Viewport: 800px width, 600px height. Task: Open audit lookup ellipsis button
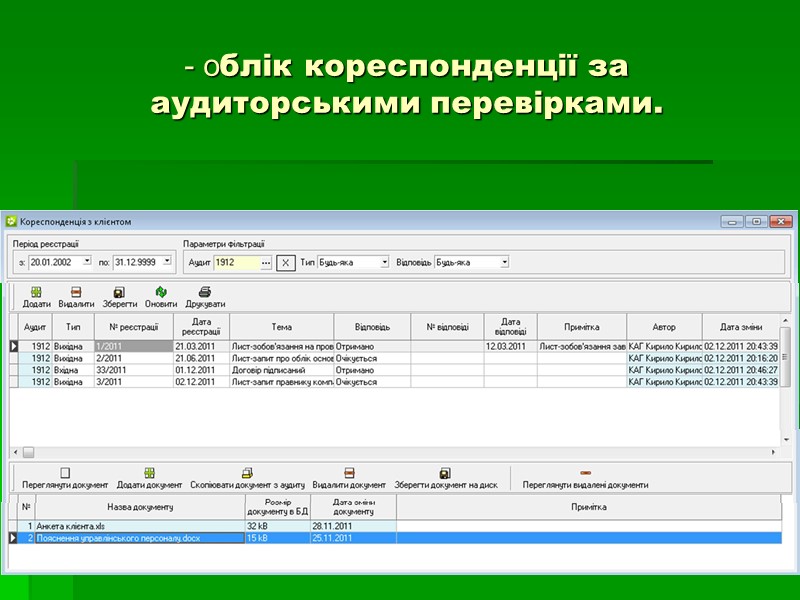tap(266, 263)
